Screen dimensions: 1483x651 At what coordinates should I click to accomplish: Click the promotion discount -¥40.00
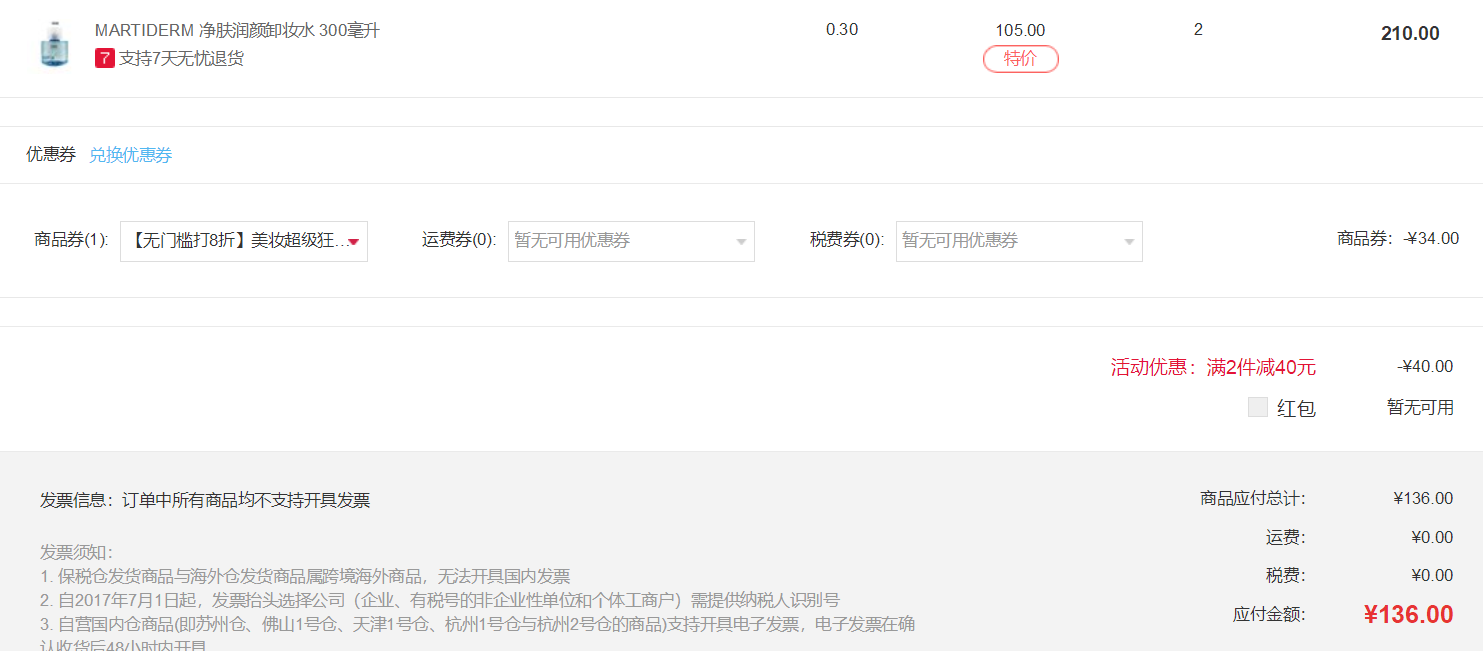click(x=1425, y=367)
